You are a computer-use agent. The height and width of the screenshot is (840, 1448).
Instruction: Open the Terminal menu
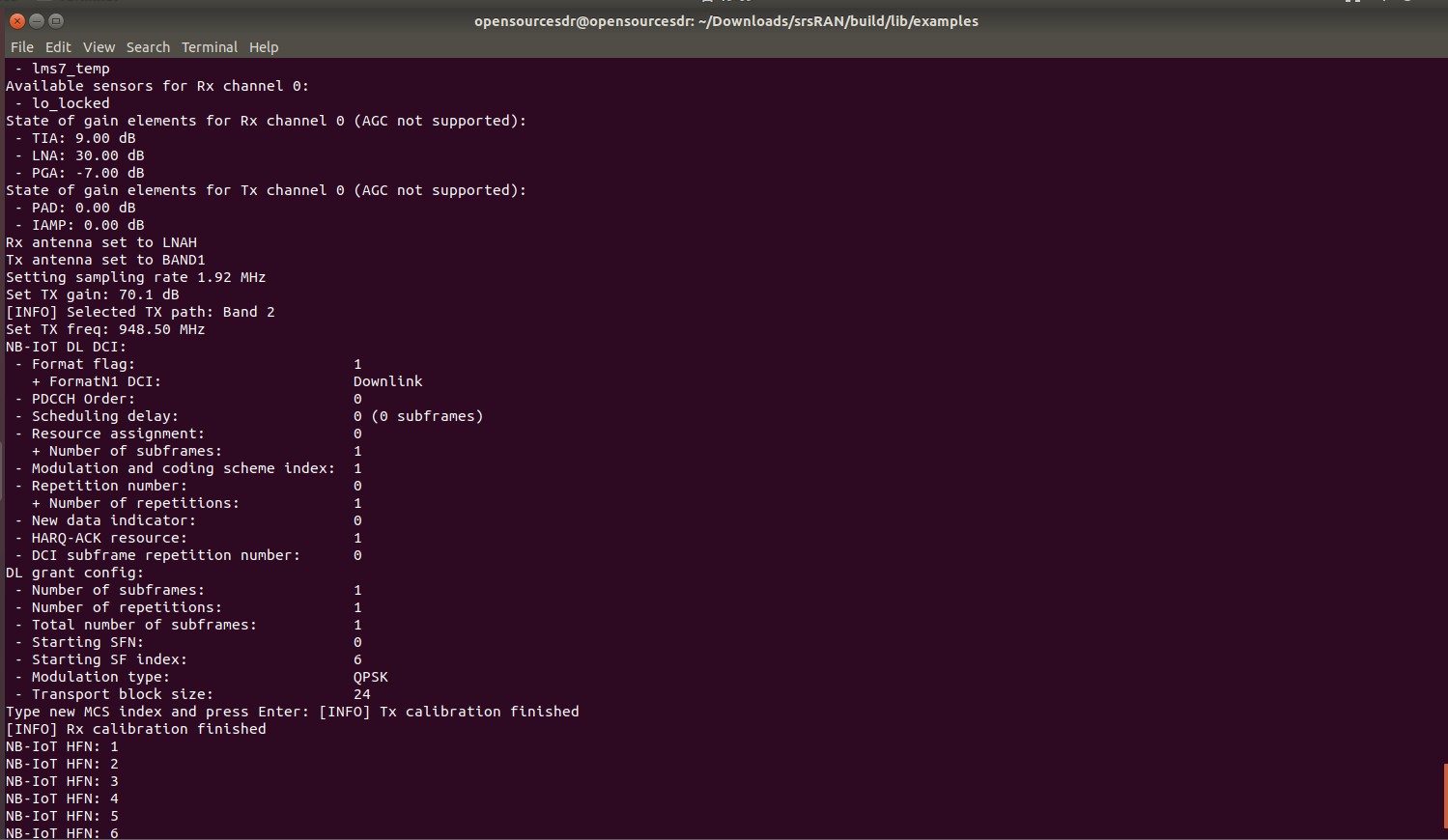click(x=210, y=47)
